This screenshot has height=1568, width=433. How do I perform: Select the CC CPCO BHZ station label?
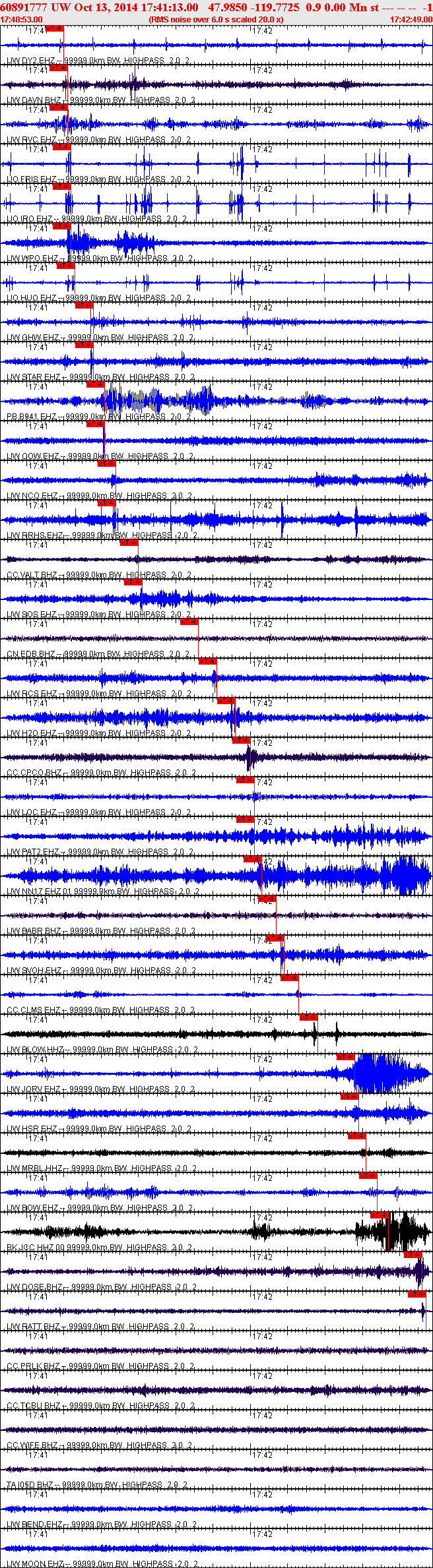pyautogui.click(x=34, y=773)
